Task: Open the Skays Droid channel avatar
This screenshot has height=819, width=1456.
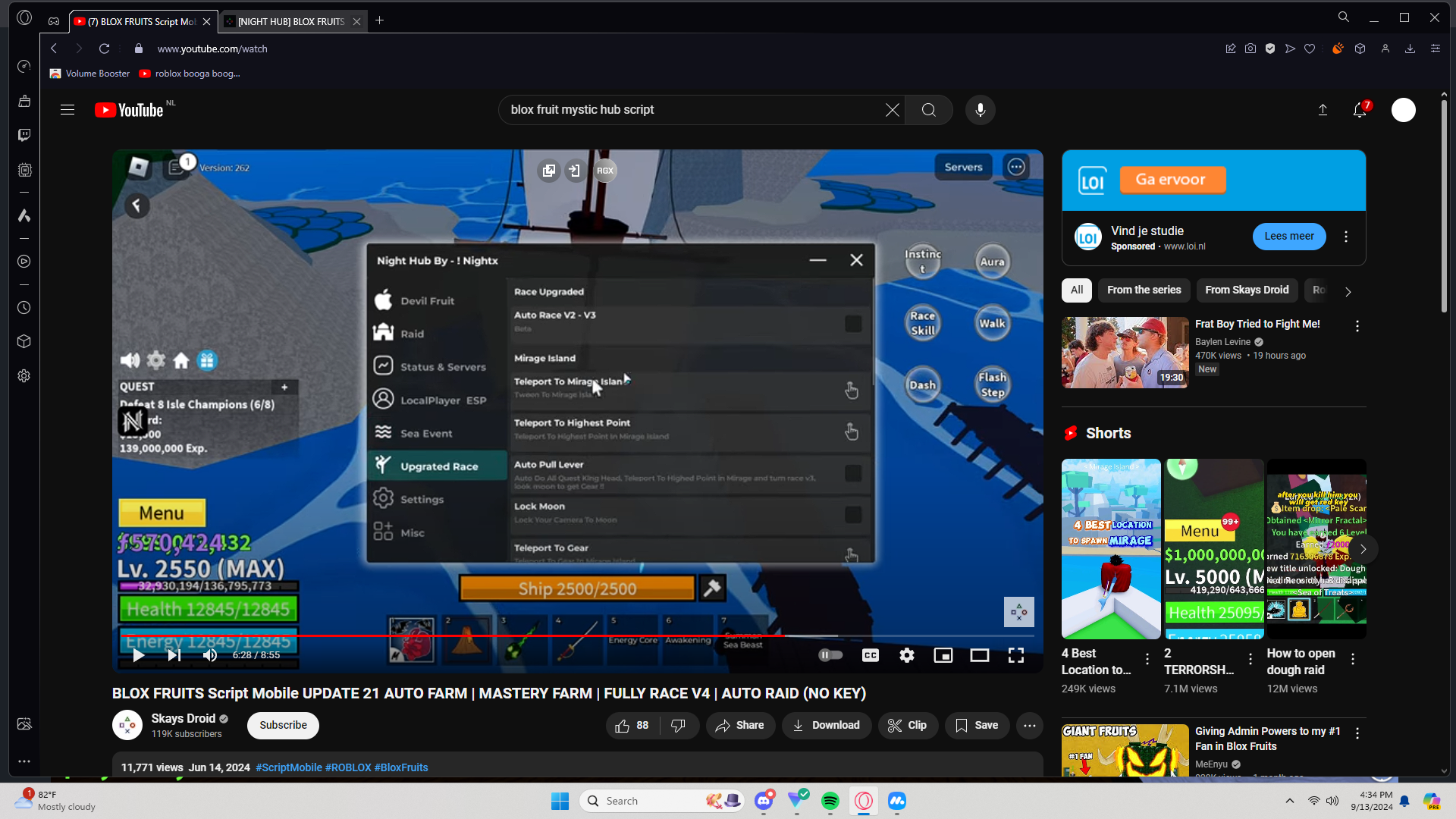Action: coord(127,725)
